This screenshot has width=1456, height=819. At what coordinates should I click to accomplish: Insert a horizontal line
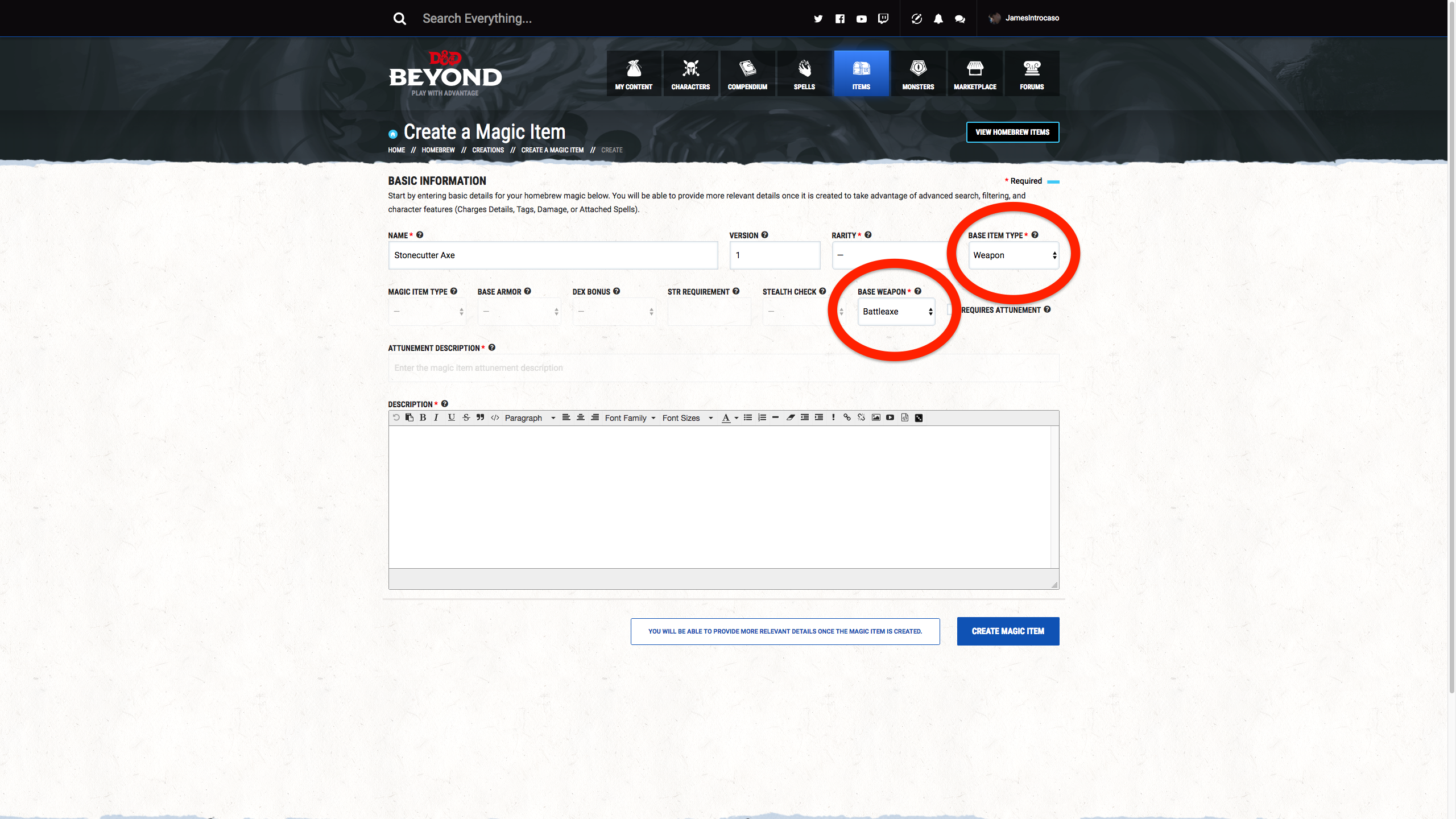click(776, 417)
